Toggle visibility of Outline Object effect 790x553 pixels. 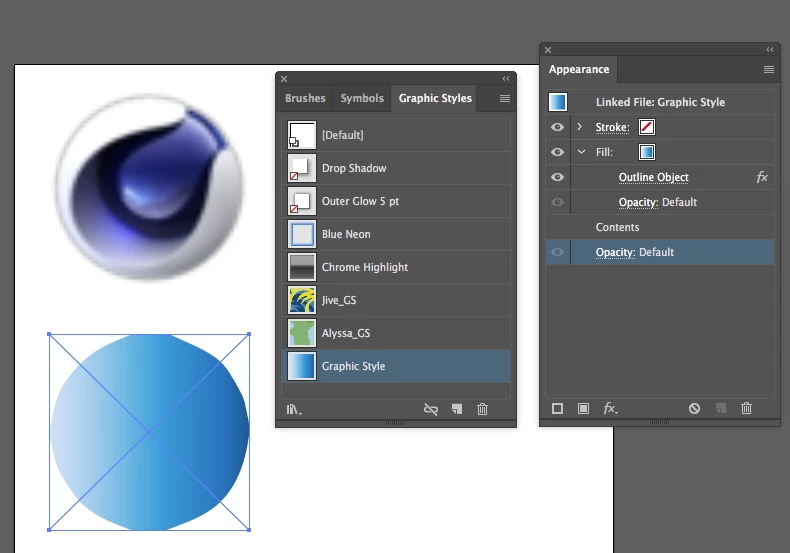[557, 177]
